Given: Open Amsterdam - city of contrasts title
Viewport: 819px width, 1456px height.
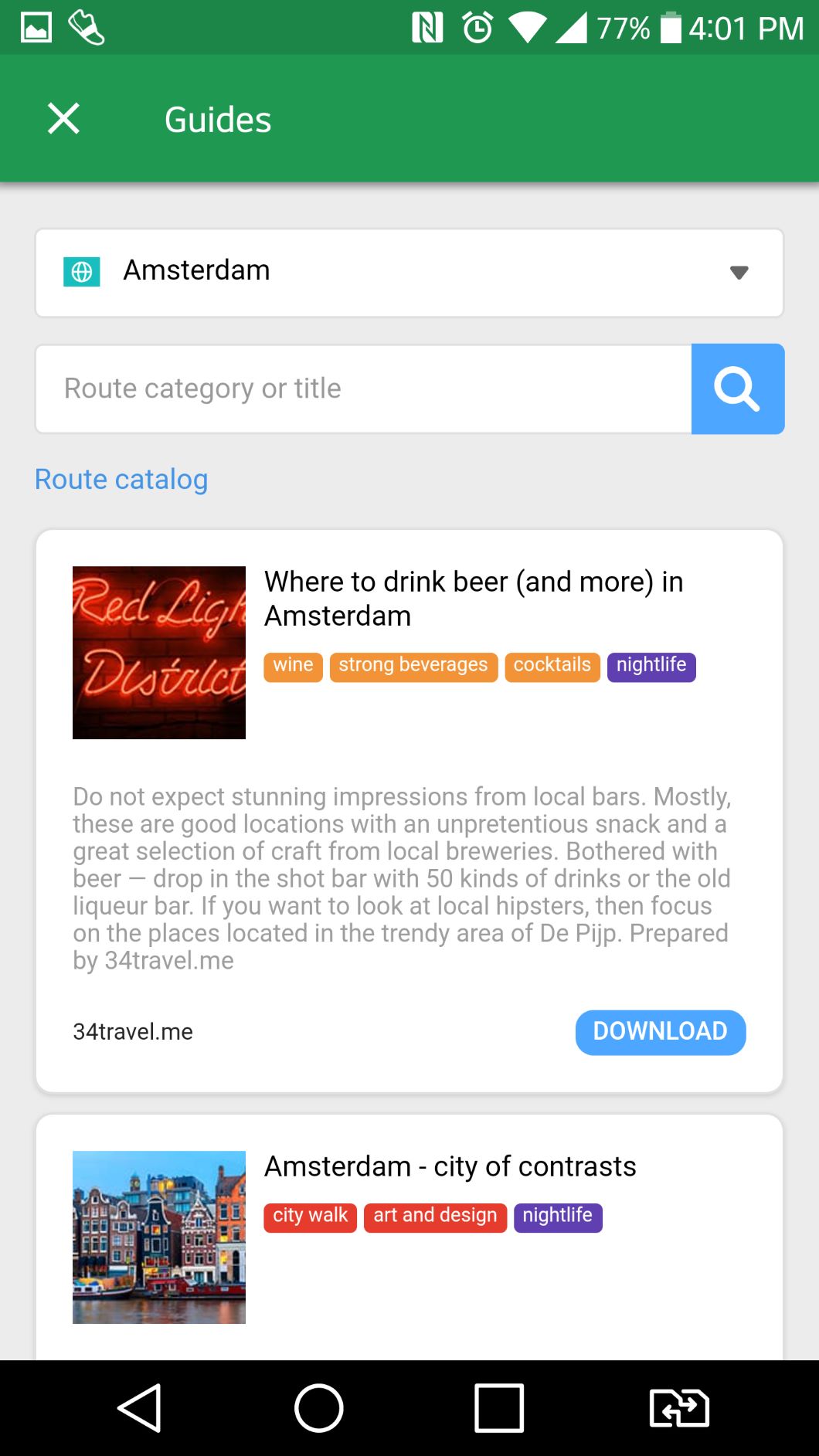Looking at the screenshot, I should pyautogui.click(x=450, y=1166).
